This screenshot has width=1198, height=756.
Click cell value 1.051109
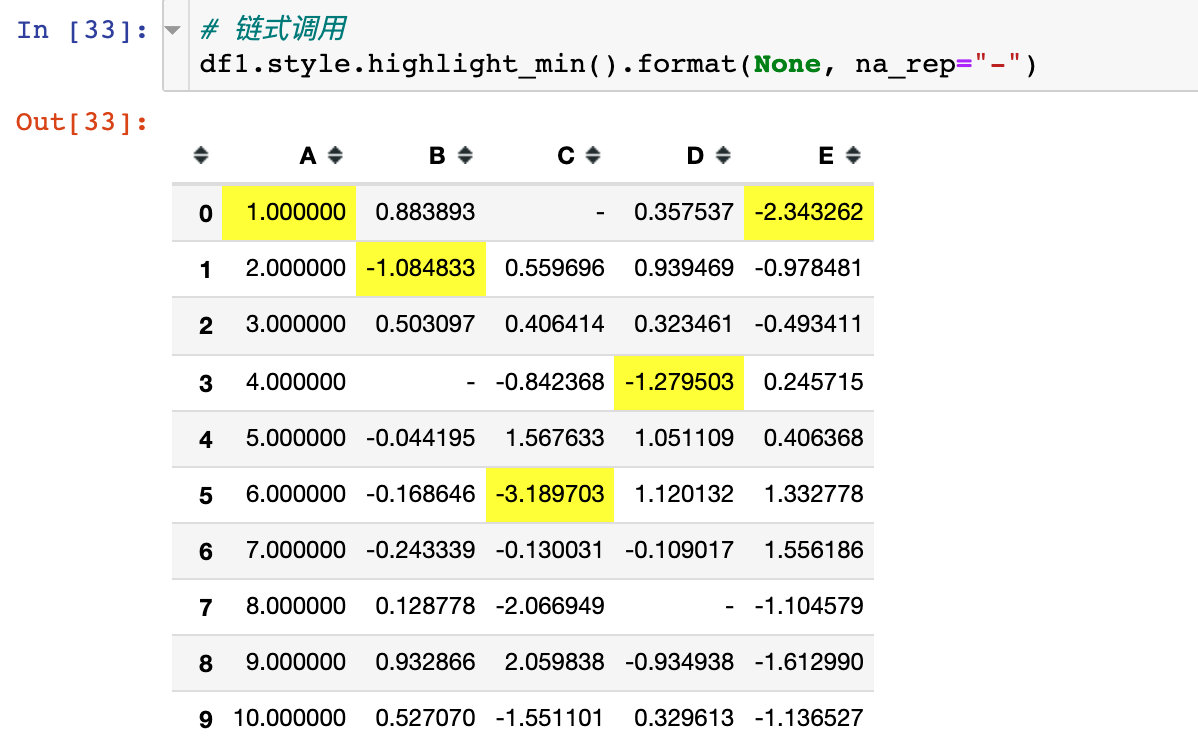(x=684, y=437)
